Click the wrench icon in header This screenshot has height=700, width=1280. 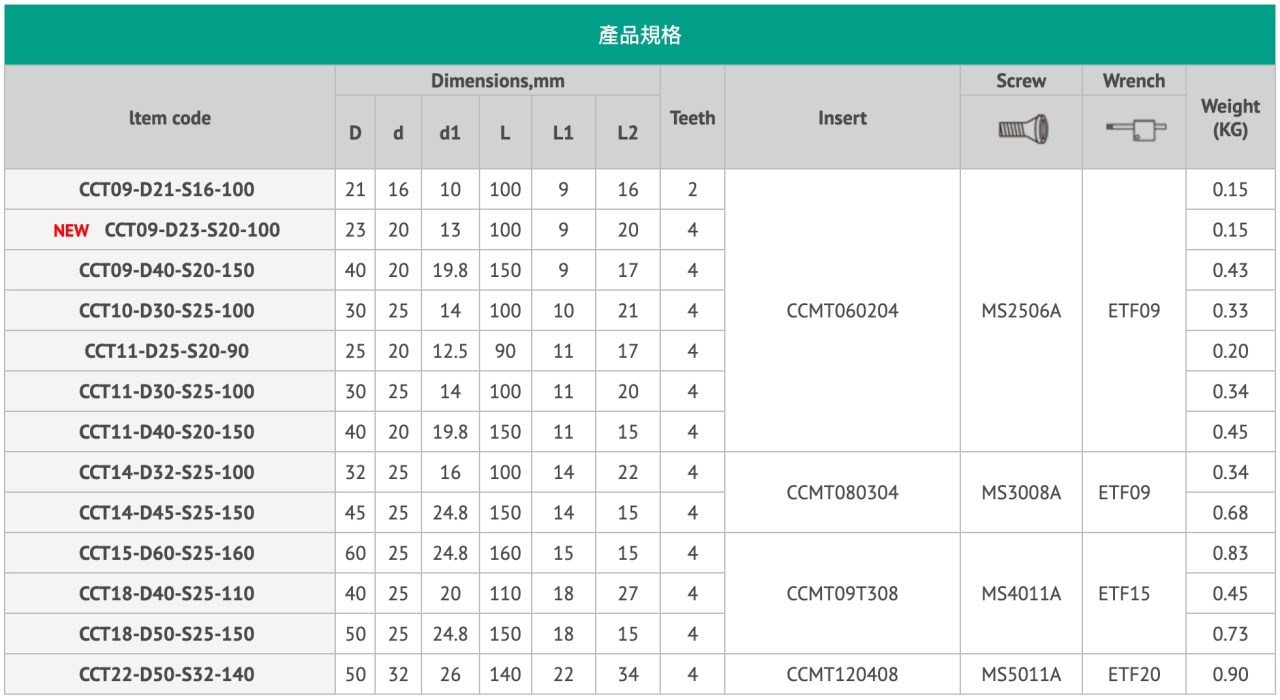click(x=1134, y=130)
